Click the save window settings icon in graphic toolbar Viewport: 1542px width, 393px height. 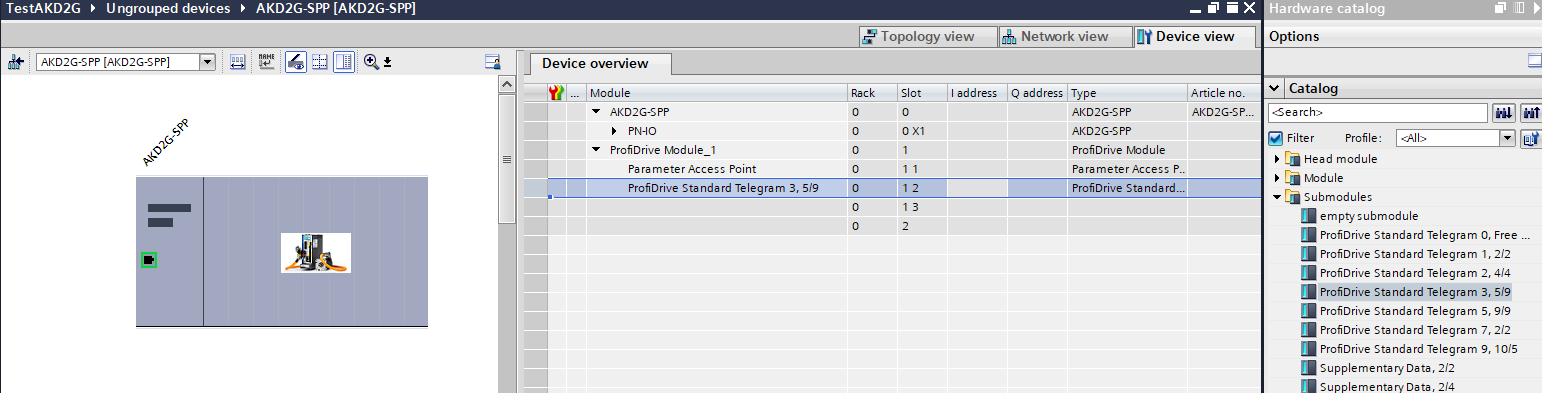pos(492,62)
